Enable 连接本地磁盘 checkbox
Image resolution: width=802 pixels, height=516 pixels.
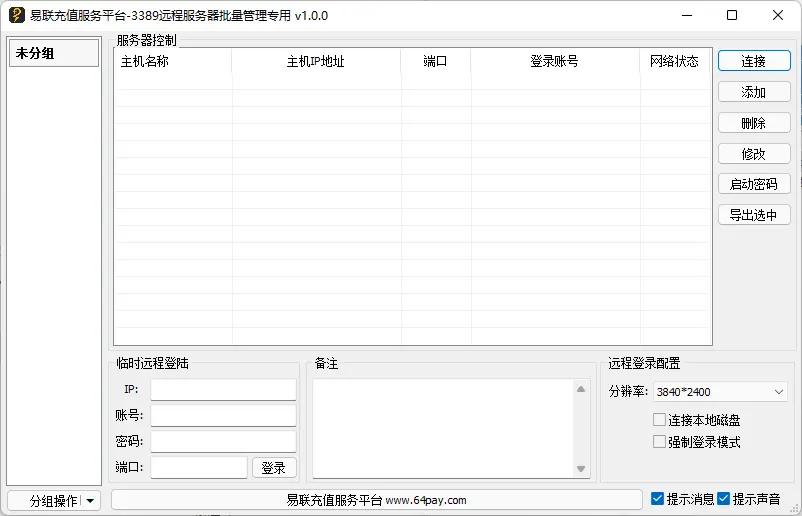coord(659,420)
